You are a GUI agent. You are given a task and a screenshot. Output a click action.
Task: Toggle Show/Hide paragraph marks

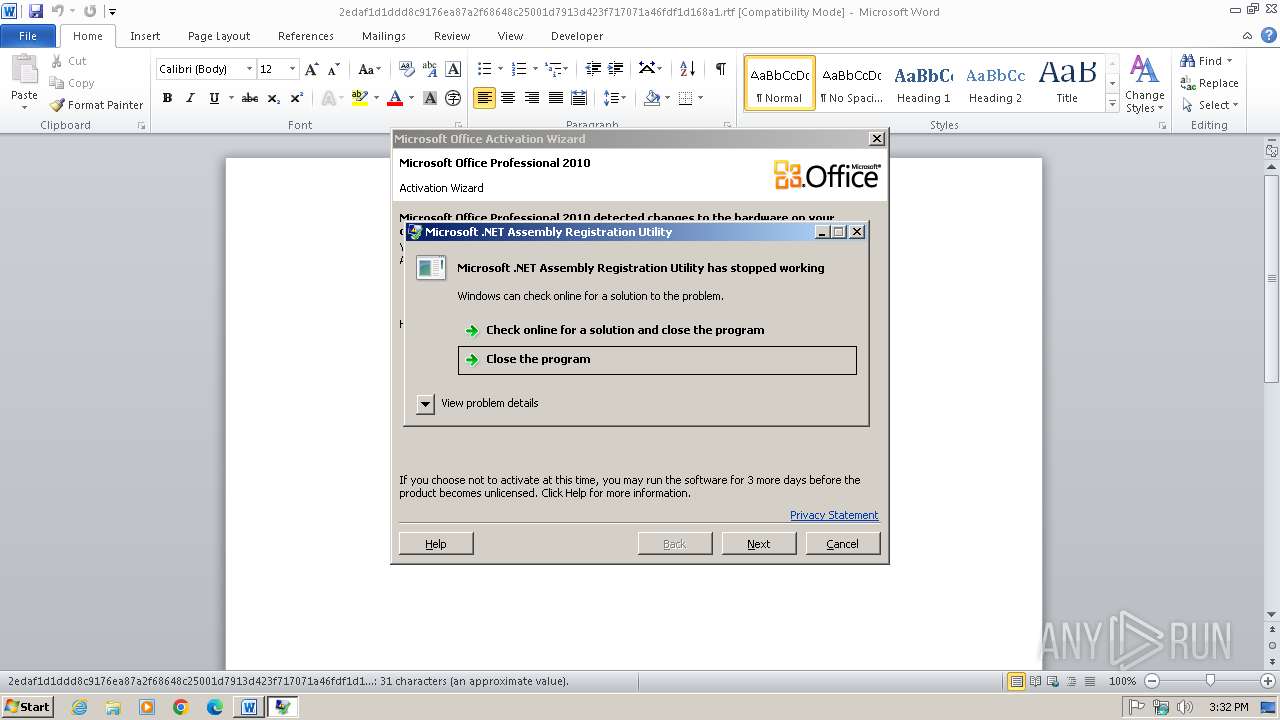[720, 69]
